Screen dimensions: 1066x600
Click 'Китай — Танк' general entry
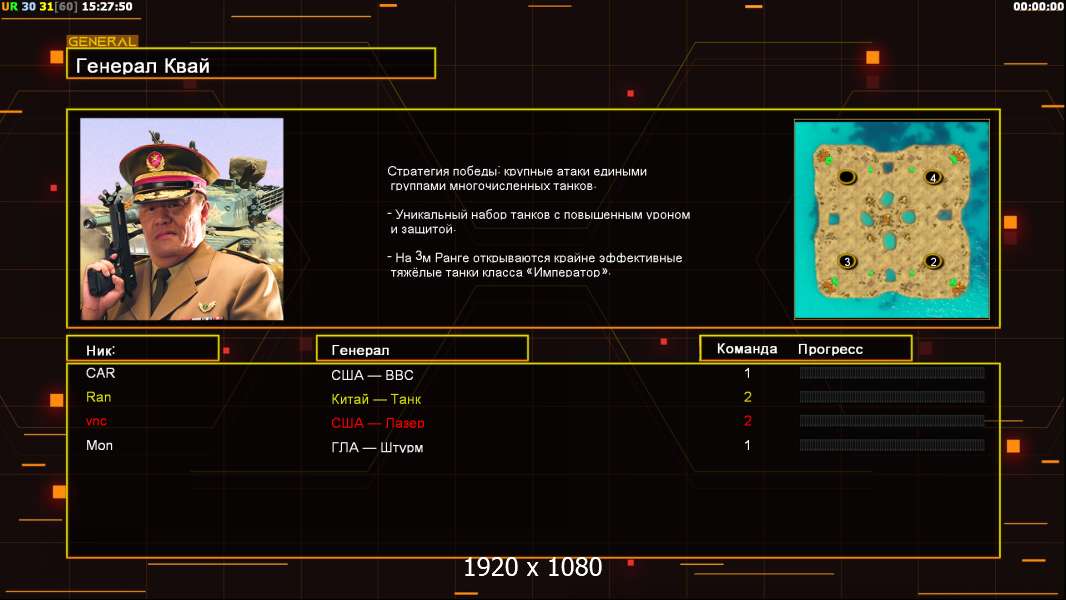coord(376,400)
